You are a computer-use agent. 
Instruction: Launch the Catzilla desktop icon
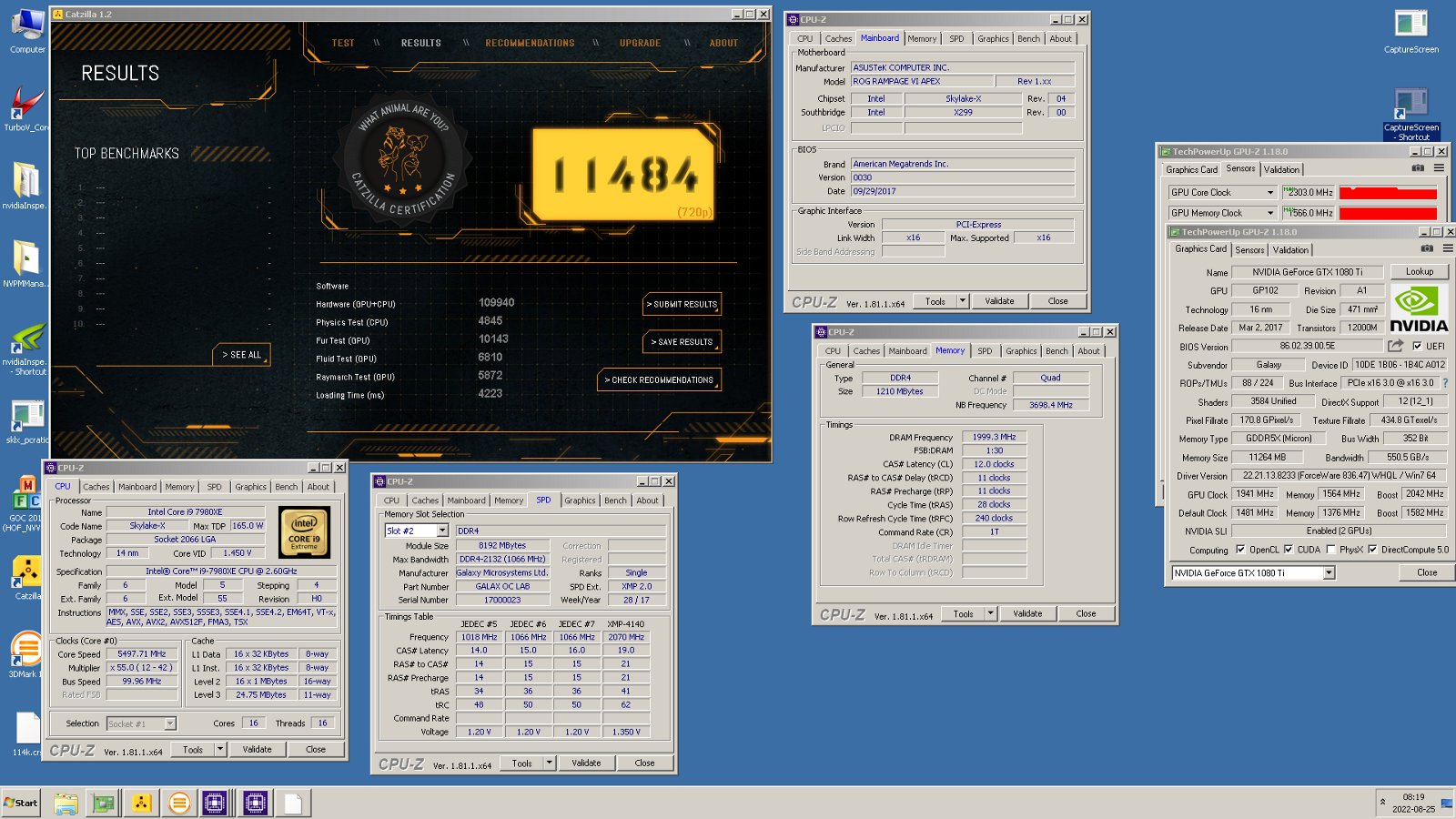pyautogui.click(x=27, y=578)
